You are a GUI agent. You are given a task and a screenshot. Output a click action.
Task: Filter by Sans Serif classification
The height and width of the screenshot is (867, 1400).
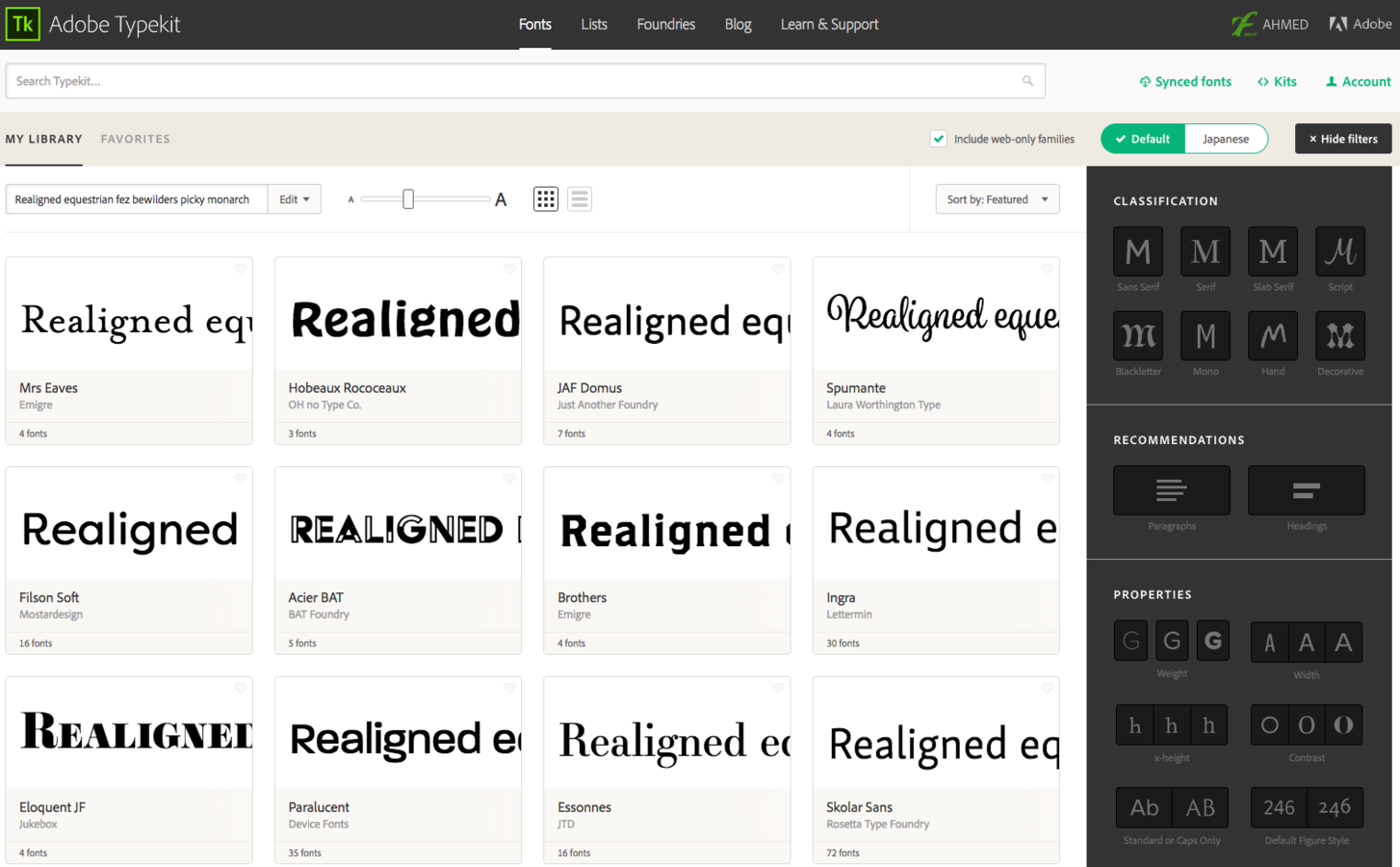click(1138, 251)
